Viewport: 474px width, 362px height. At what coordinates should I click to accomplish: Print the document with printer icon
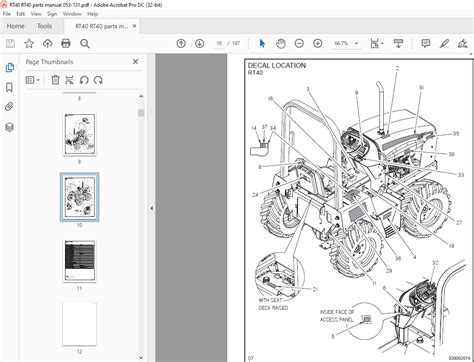tap(66, 43)
